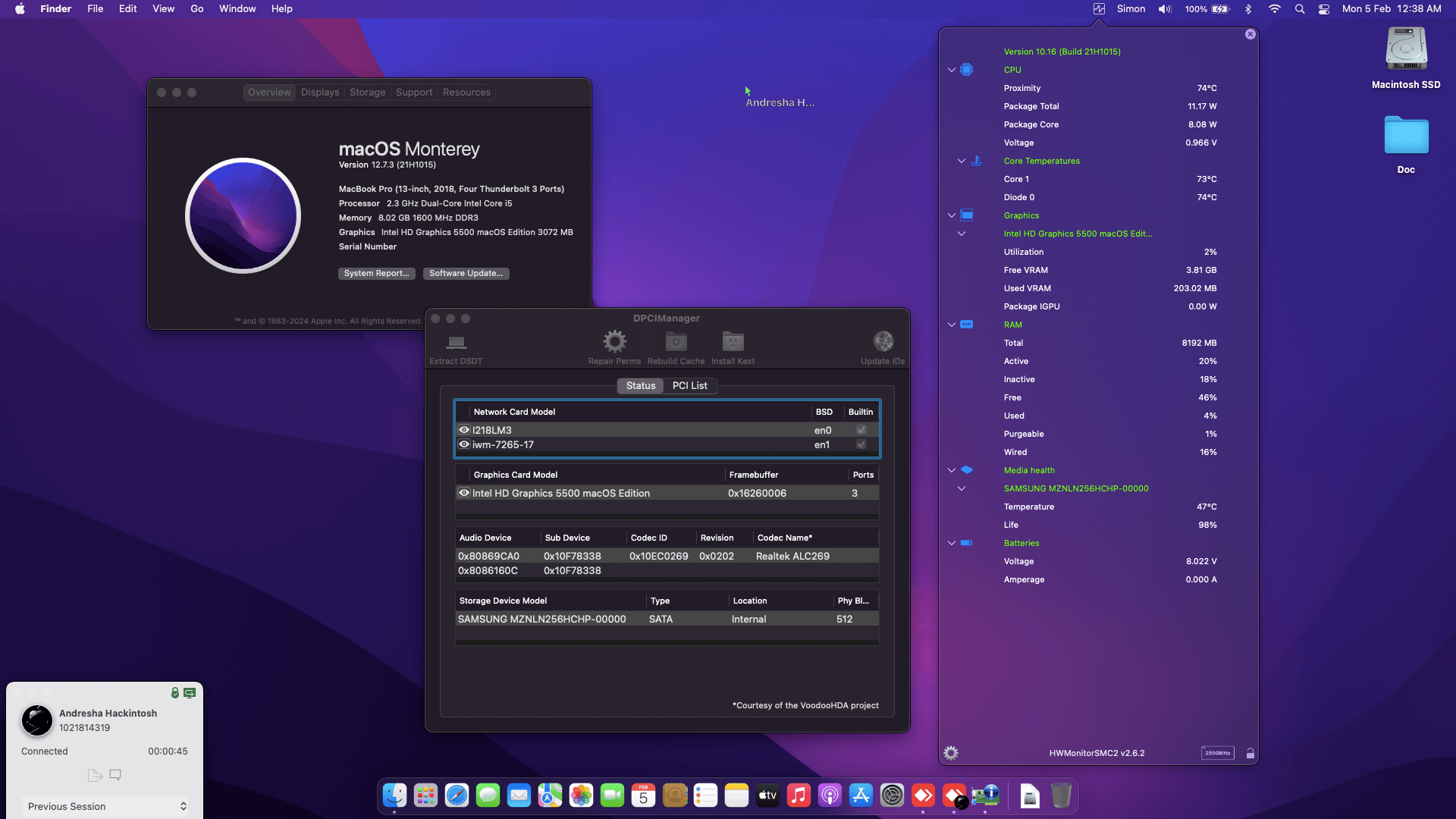Click the Software Update button
Image resolution: width=1456 pixels, height=819 pixels.
point(466,273)
